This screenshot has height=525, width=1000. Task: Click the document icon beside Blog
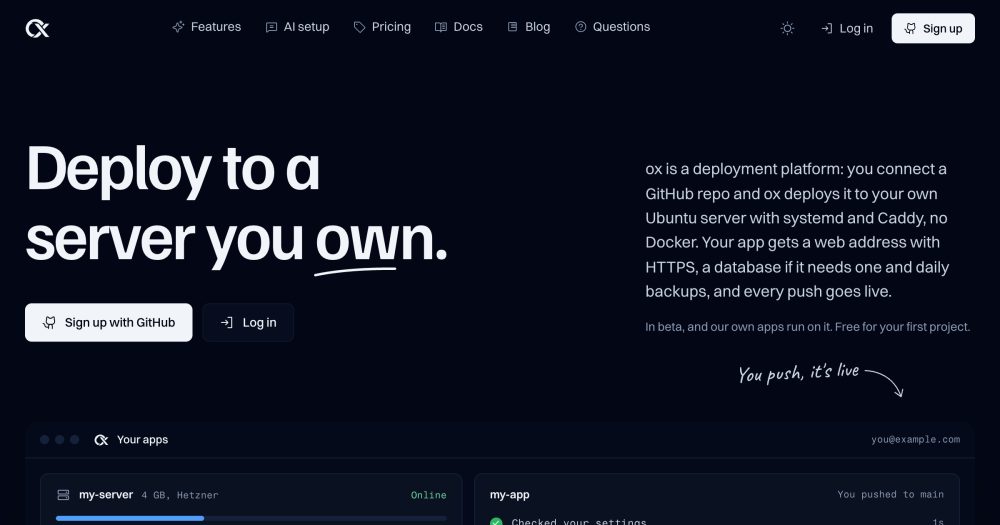(x=512, y=27)
